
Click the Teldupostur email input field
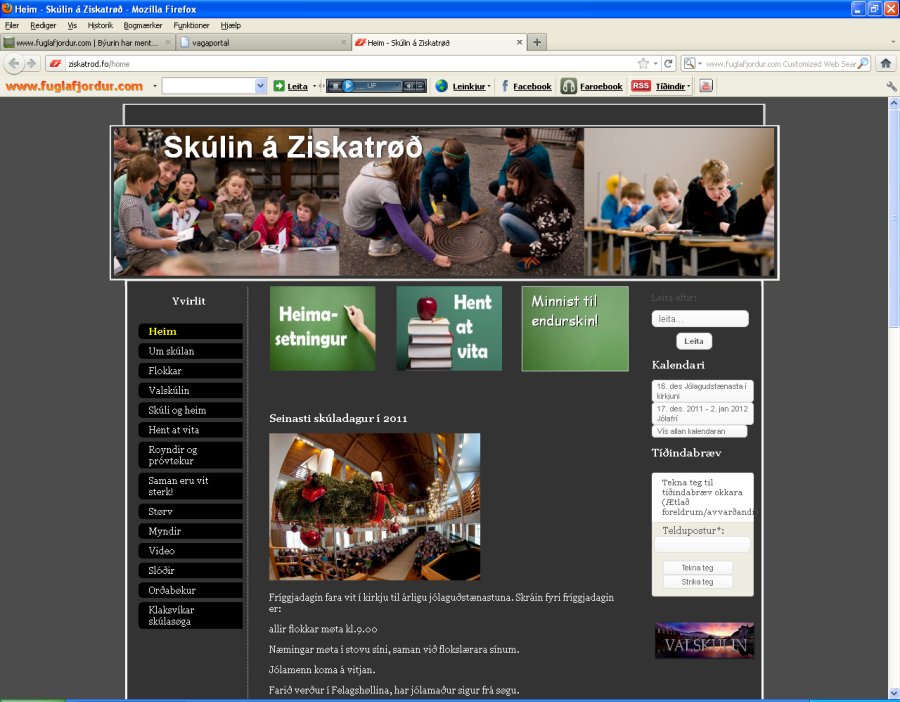coord(703,545)
